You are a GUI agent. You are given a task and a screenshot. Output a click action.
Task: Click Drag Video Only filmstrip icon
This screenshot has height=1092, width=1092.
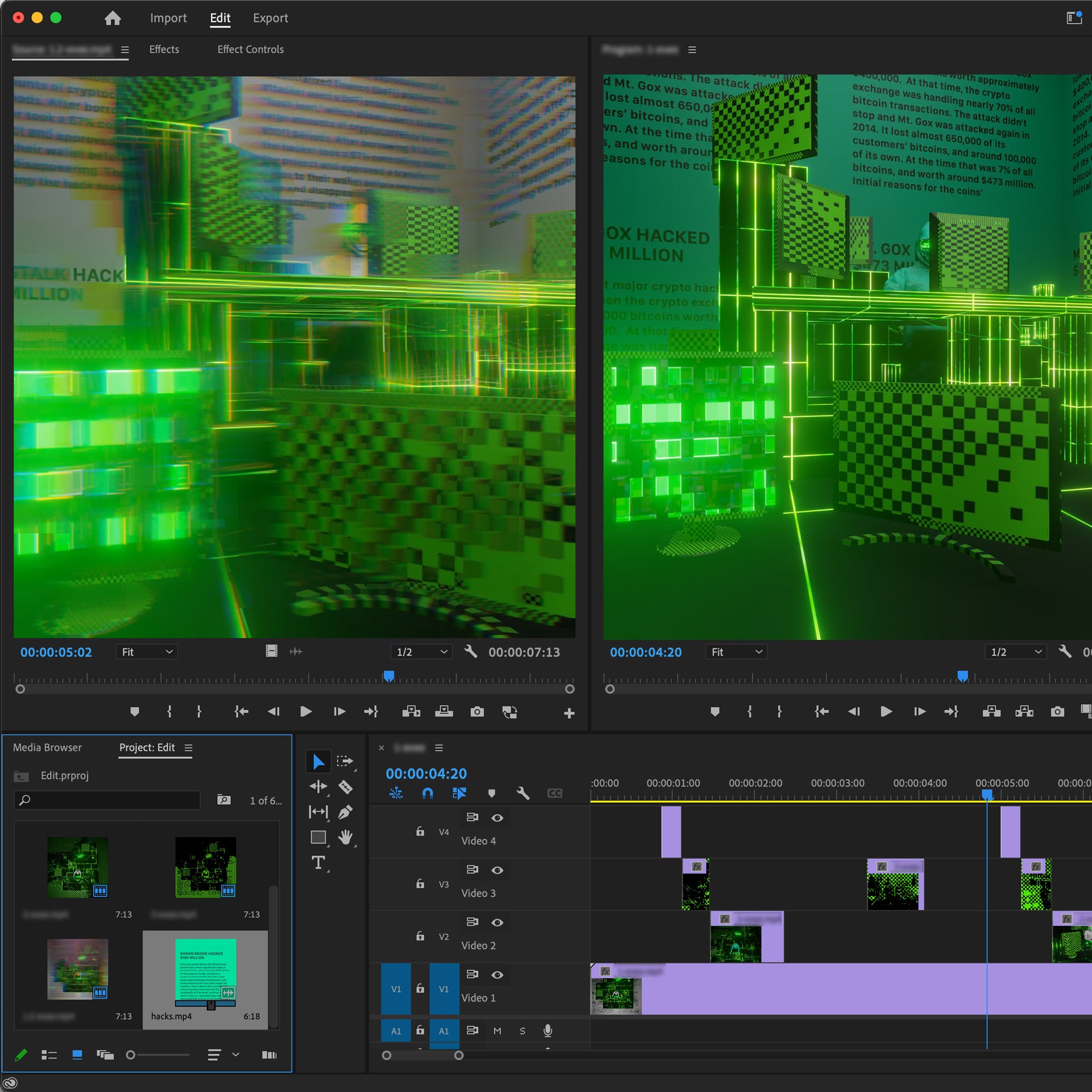coord(272,651)
